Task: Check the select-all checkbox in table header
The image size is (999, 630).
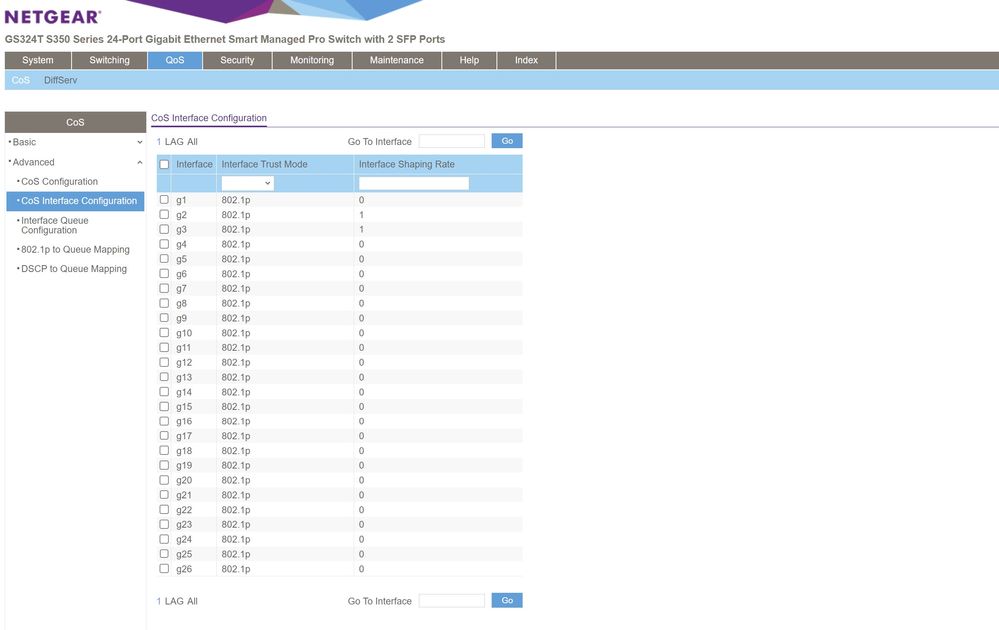Action: click(x=164, y=164)
